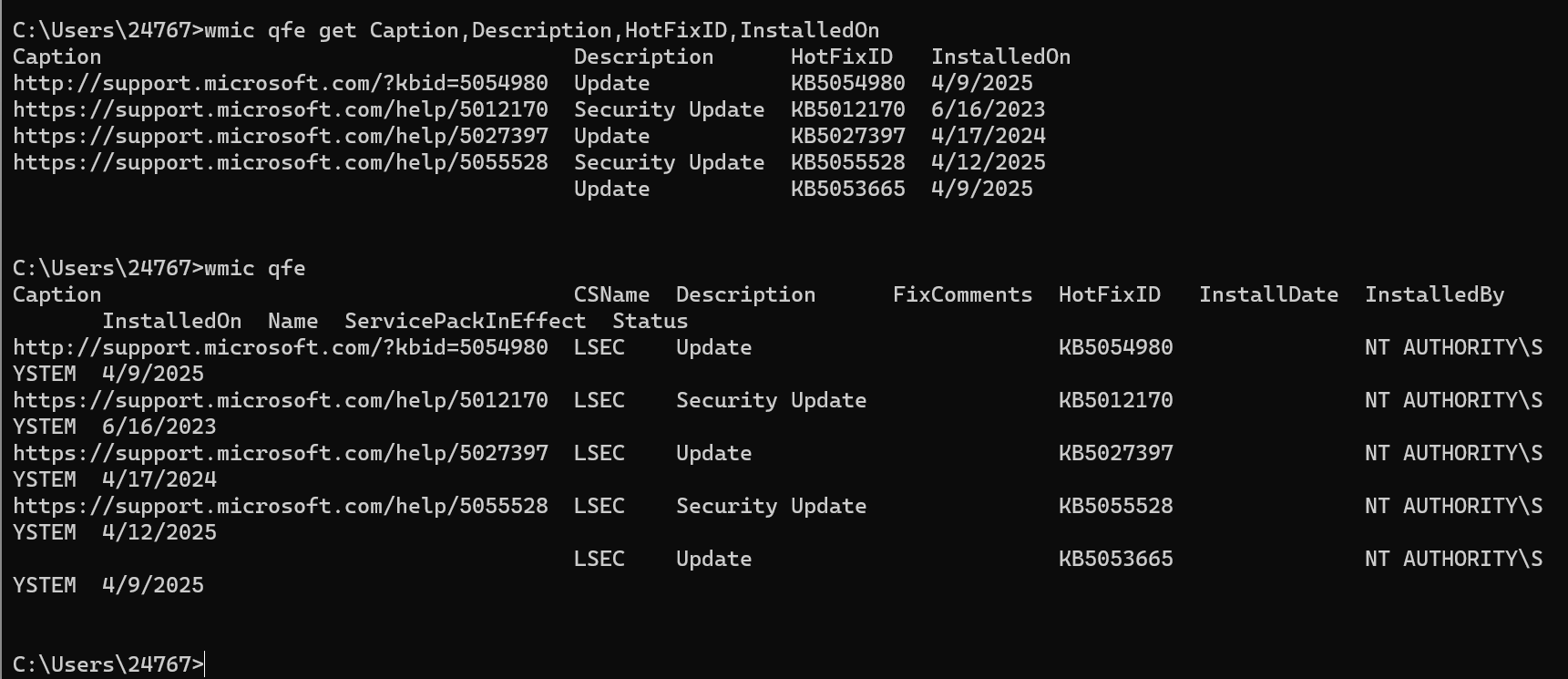Screen dimensions: 1568x679
Task: Open the help/5027397 URL beside LSEC
Action: tap(281, 453)
